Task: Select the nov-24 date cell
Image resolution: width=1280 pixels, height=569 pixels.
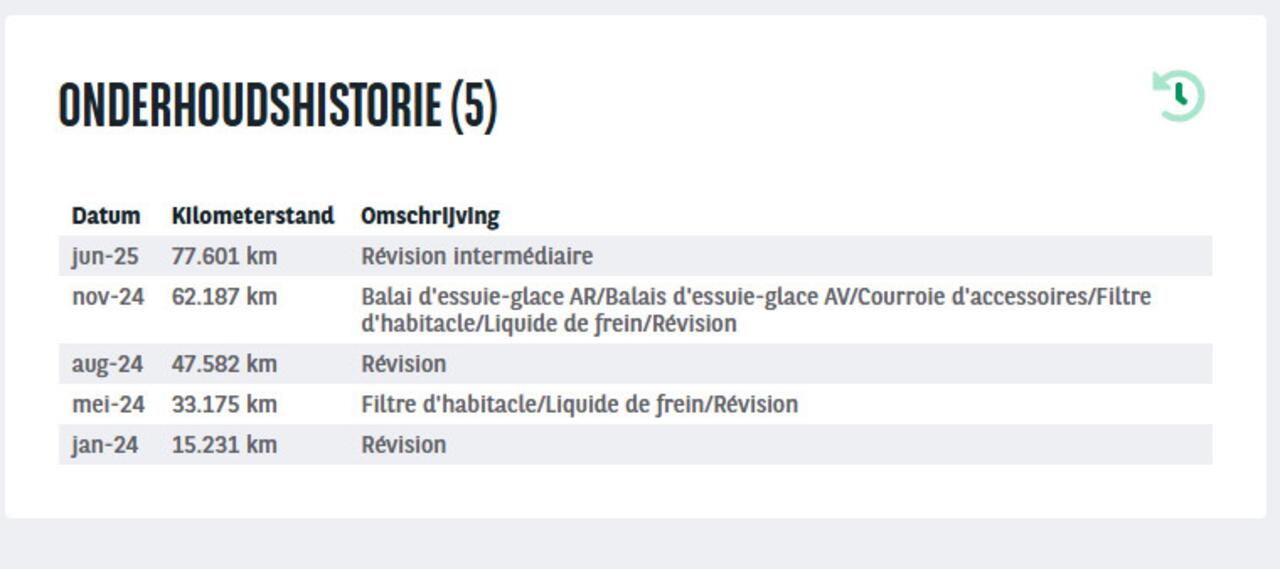Action: (x=108, y=297)
